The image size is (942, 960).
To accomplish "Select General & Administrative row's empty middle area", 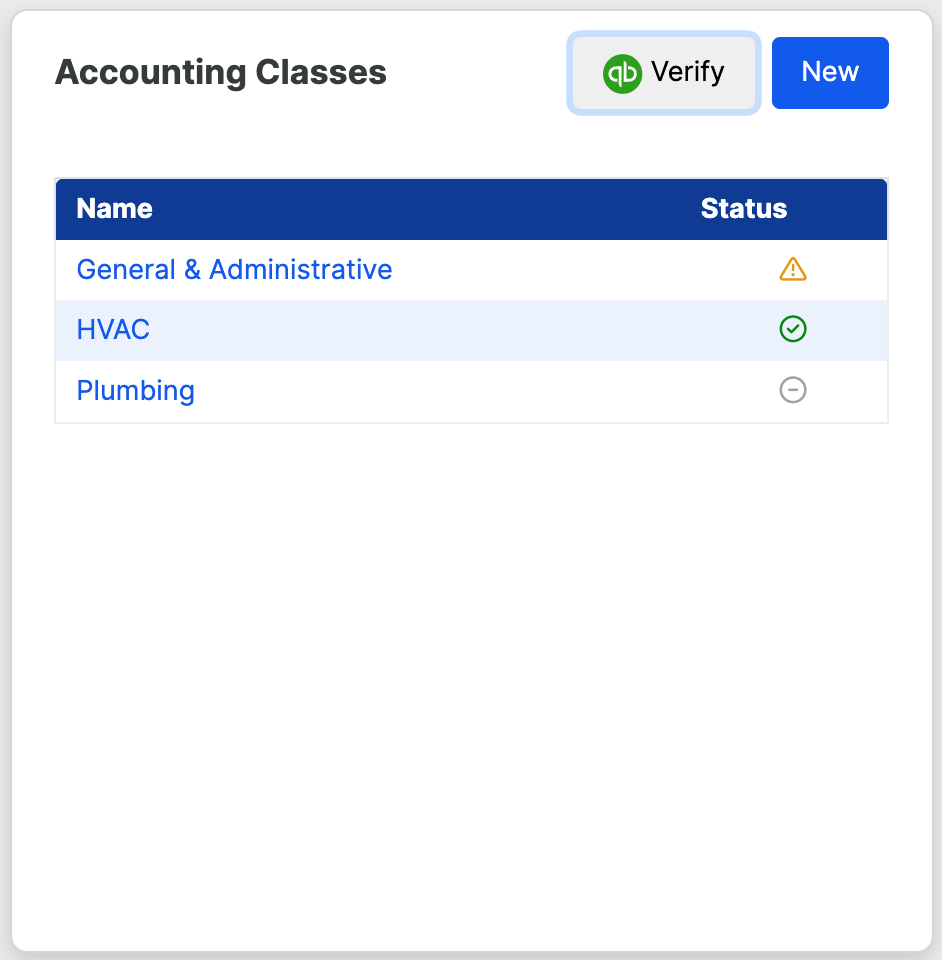I will point(560,270).
